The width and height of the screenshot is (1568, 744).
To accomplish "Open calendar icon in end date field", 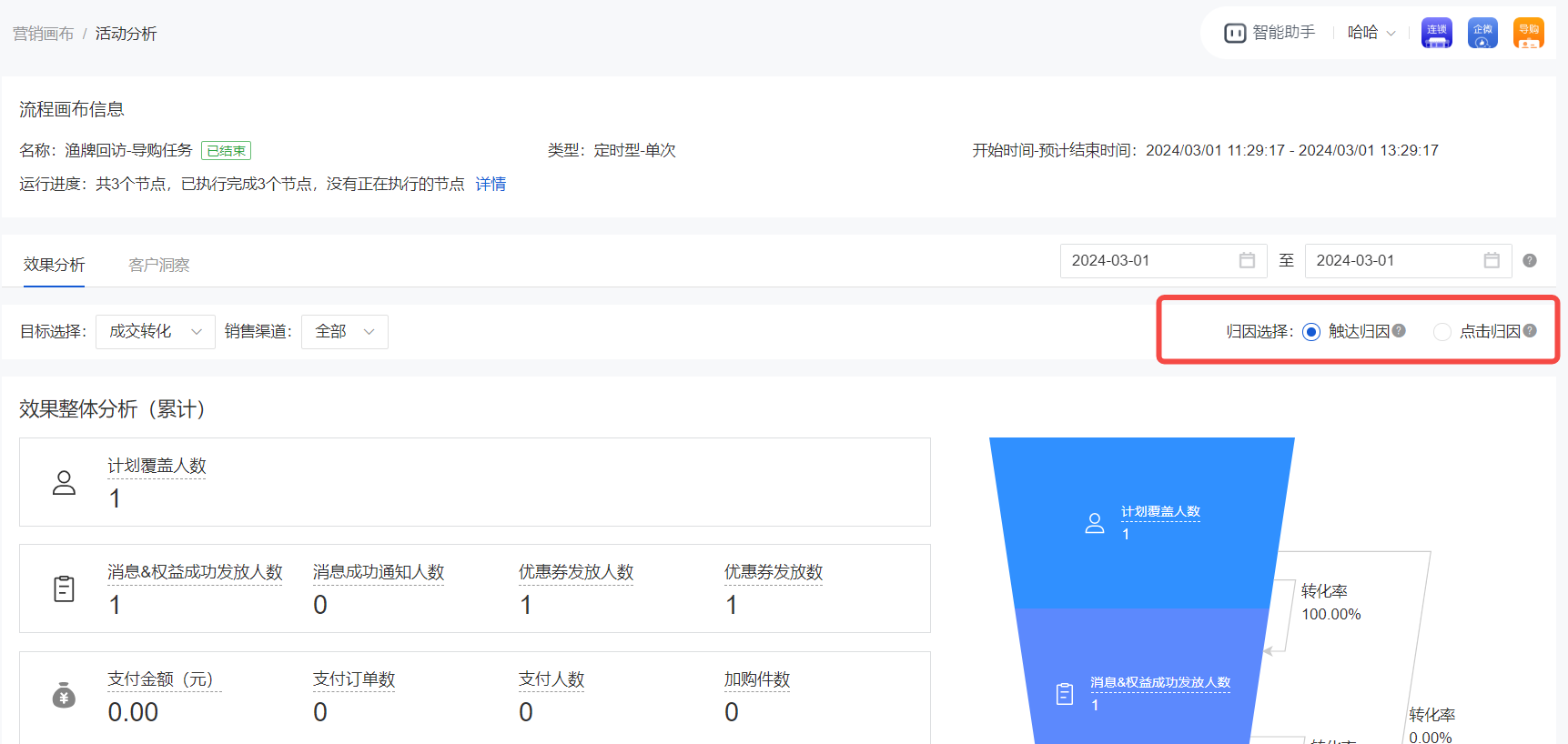I will [1492, 260].
